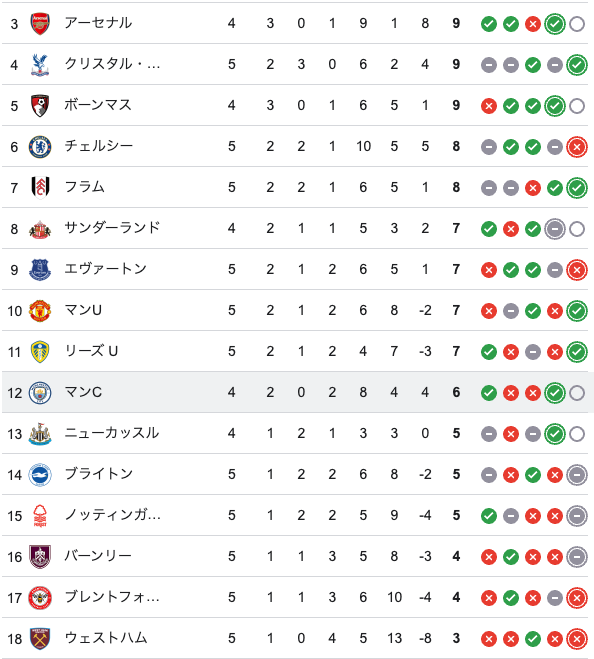Click Arsenal's empty upcoming-match circle
Screen dimensions: 594x659
click(577, 24)
